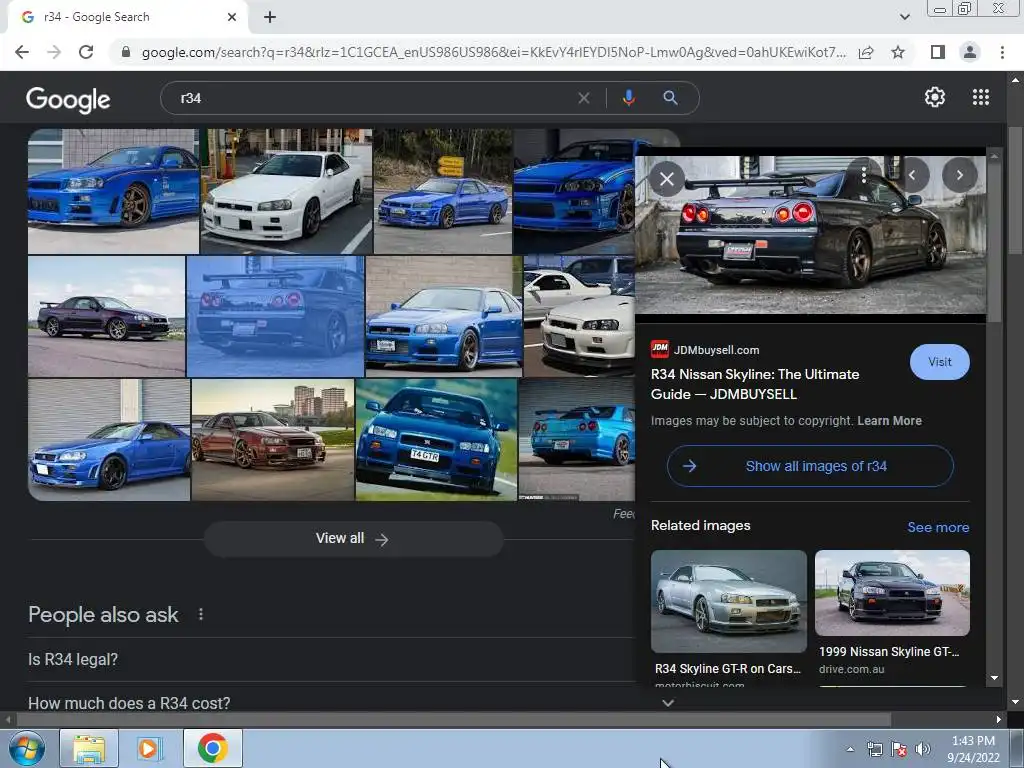This screenshot has width=1024, height=768.
Task: Open the silver R34 Skyline GT-R thumbnail
Action: click(x=729, y=601)
